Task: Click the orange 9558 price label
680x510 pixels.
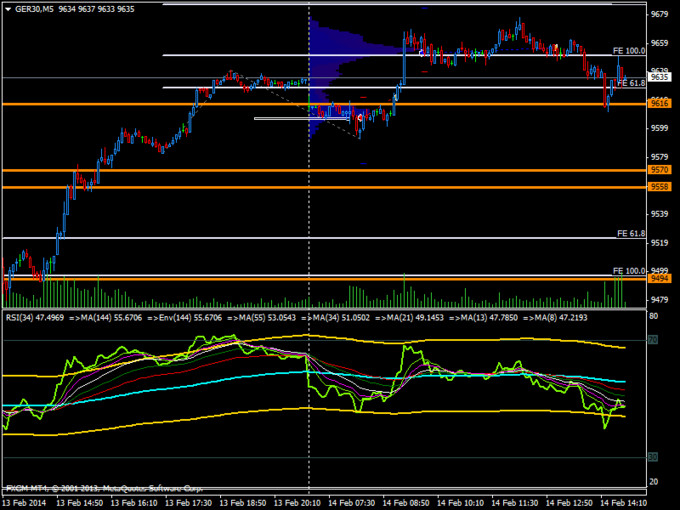Action: click(659, 187)
